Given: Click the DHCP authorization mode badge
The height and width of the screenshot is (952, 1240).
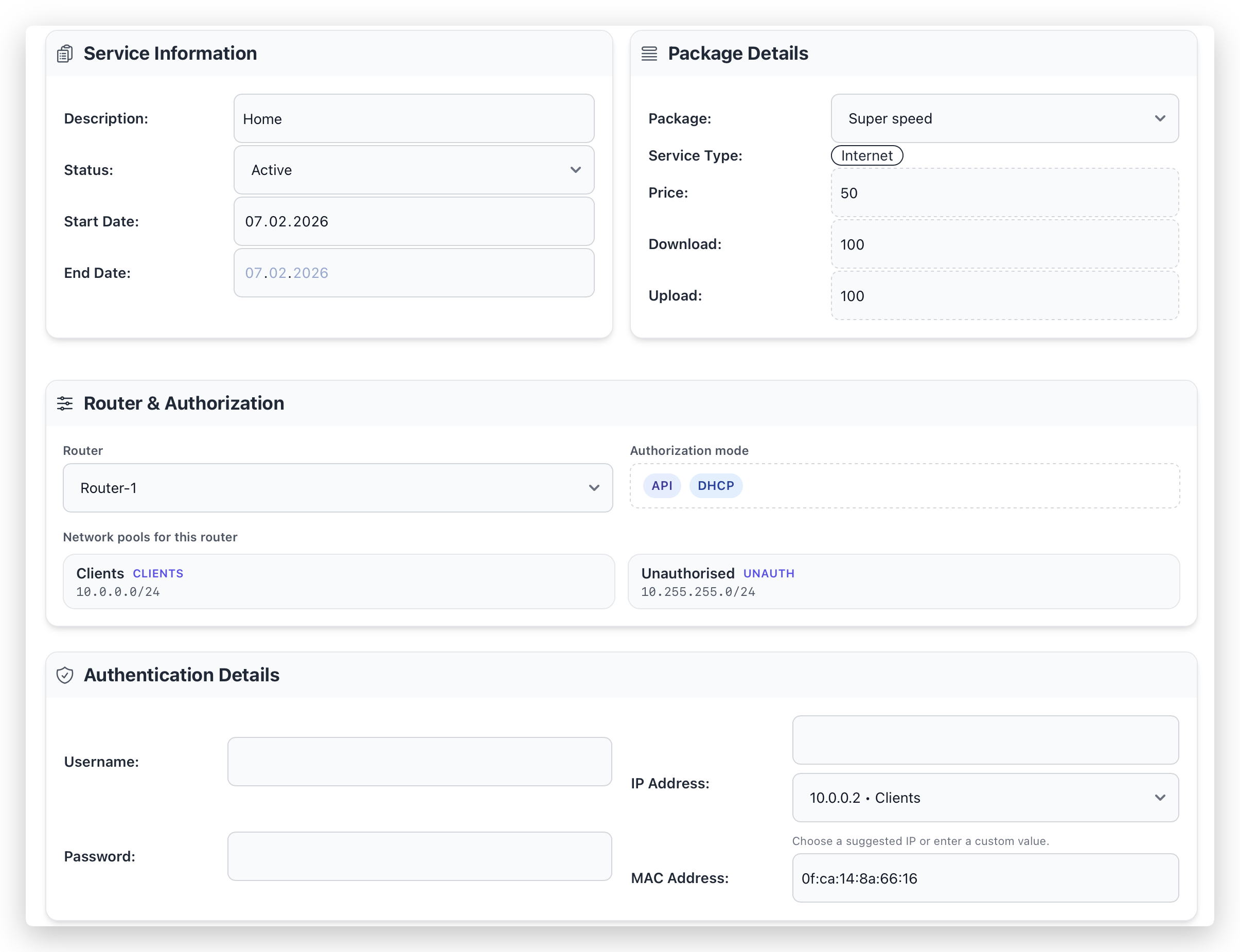Looking at the screenshot, I should point(716,486).
